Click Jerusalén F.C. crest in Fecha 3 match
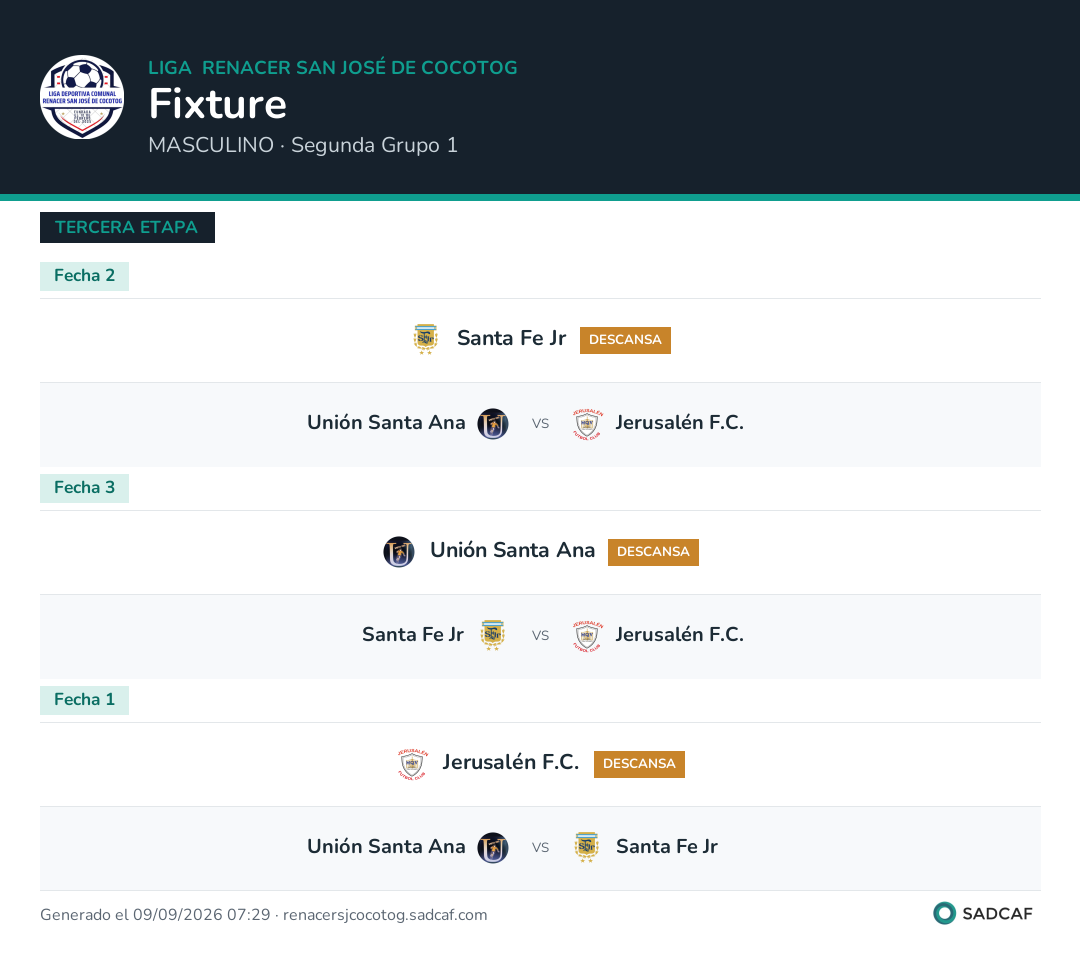The image size is (1080, 966). [x=588, y=635]
